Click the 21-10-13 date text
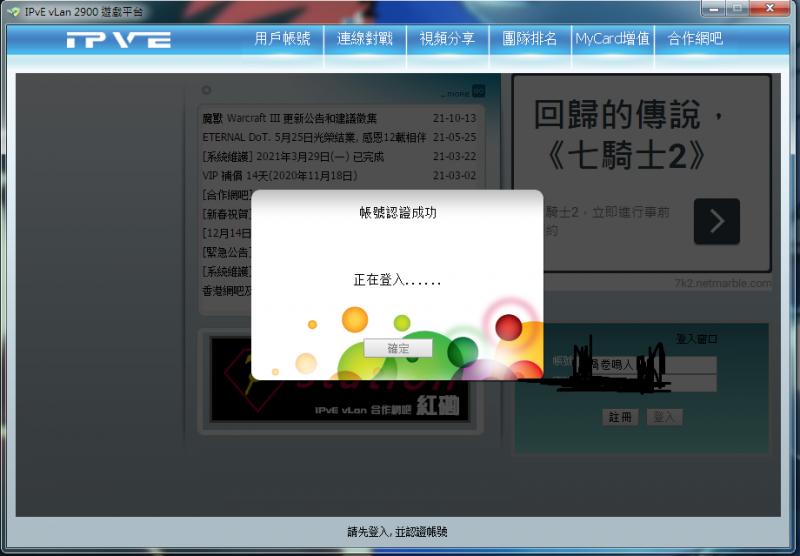Screen dimensions: 800x556 pyautogui.click(x=455, y=118)
